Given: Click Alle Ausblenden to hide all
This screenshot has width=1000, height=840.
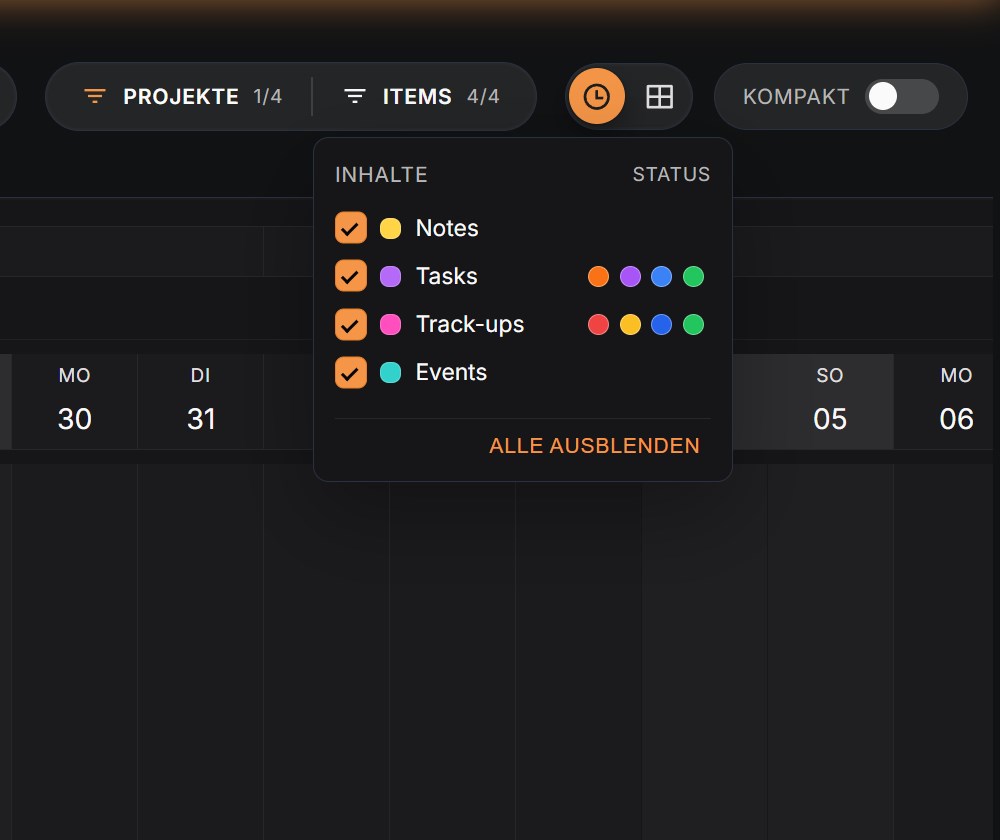Looking at the screenshot, I should coord(594,445).
